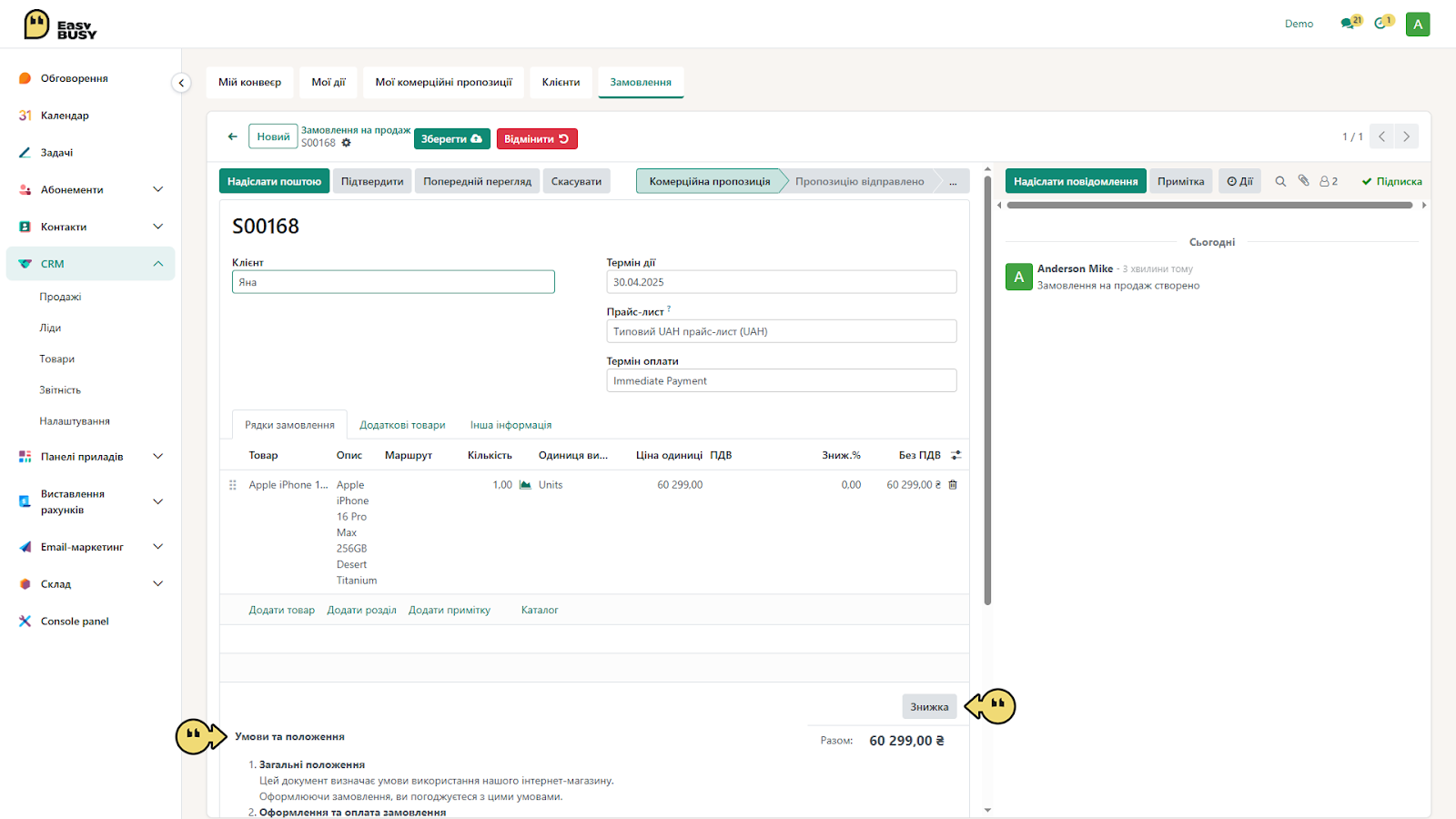The height and width of the screenshot is (819, 1456).
Task: Open the paperclip attachments icon
Action: point(1303,181)
